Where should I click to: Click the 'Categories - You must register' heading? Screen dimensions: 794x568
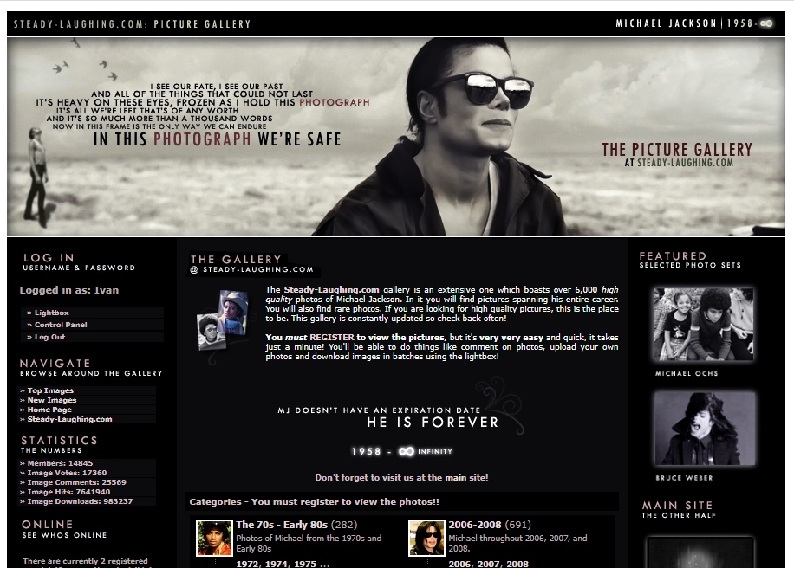[x=314, y=502]
